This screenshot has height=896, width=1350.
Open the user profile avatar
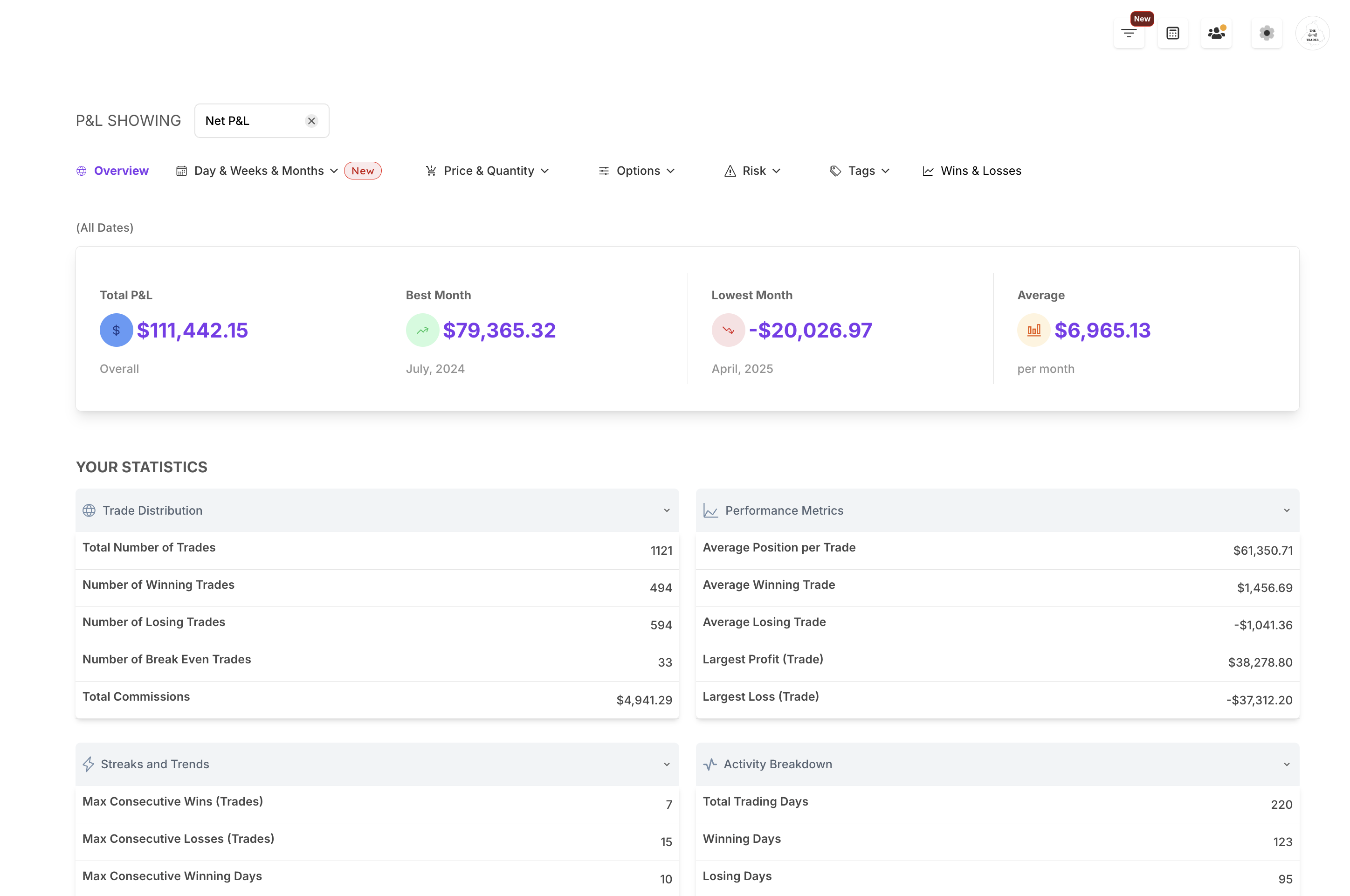coord(1312,33)
